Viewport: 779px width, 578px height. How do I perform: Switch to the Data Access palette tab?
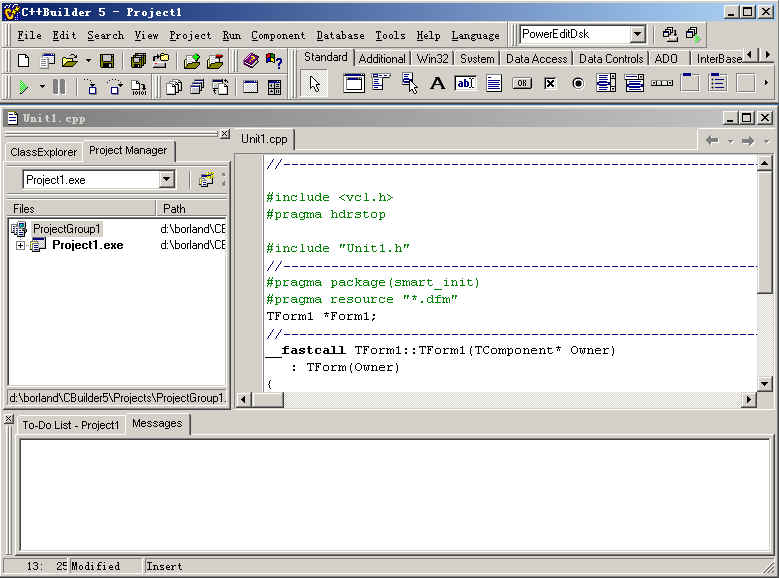(536, 59)
